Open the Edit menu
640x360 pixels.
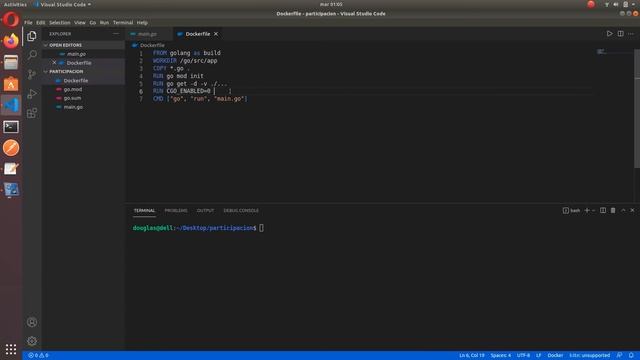40,22
